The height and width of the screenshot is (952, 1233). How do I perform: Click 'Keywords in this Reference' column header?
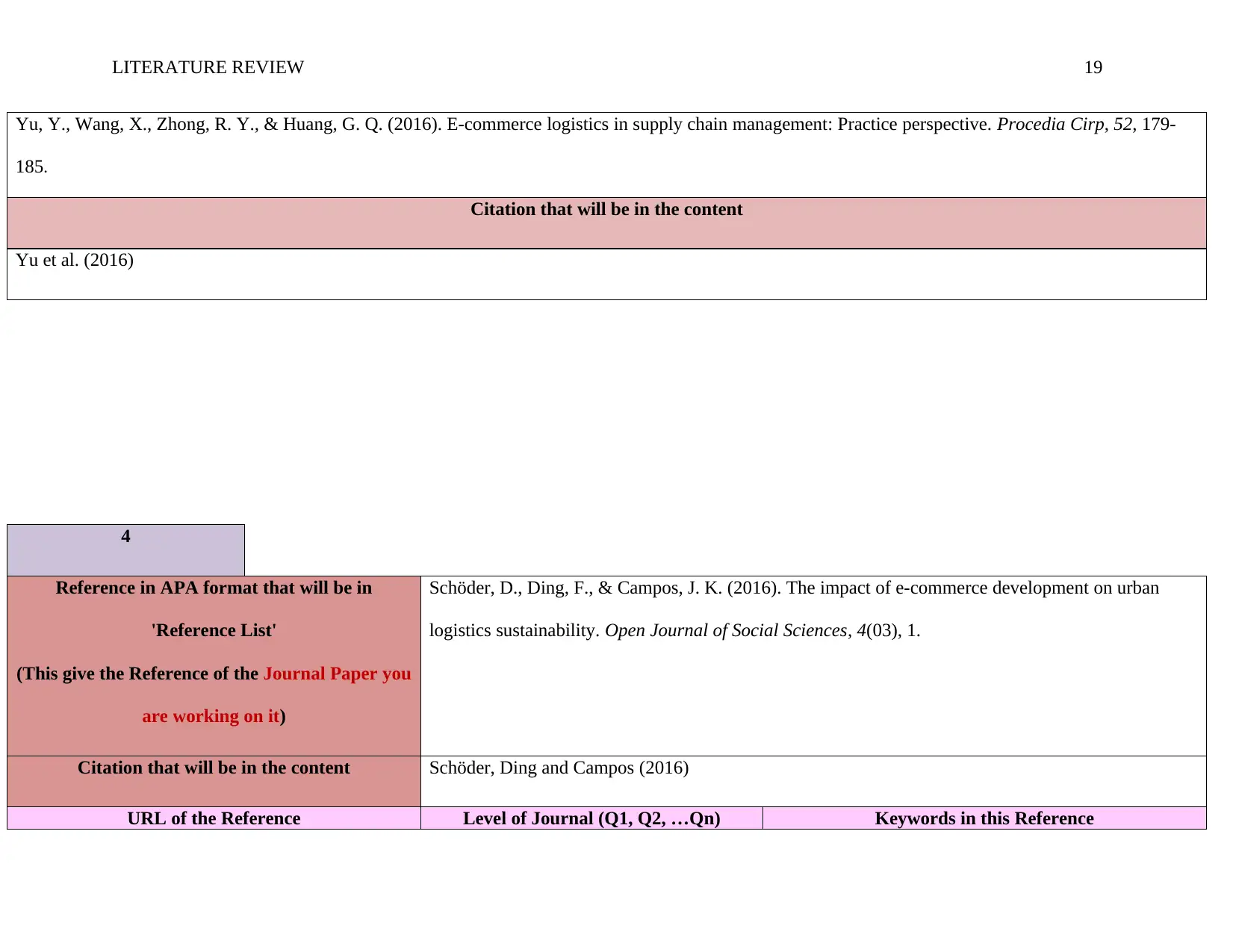984,818
